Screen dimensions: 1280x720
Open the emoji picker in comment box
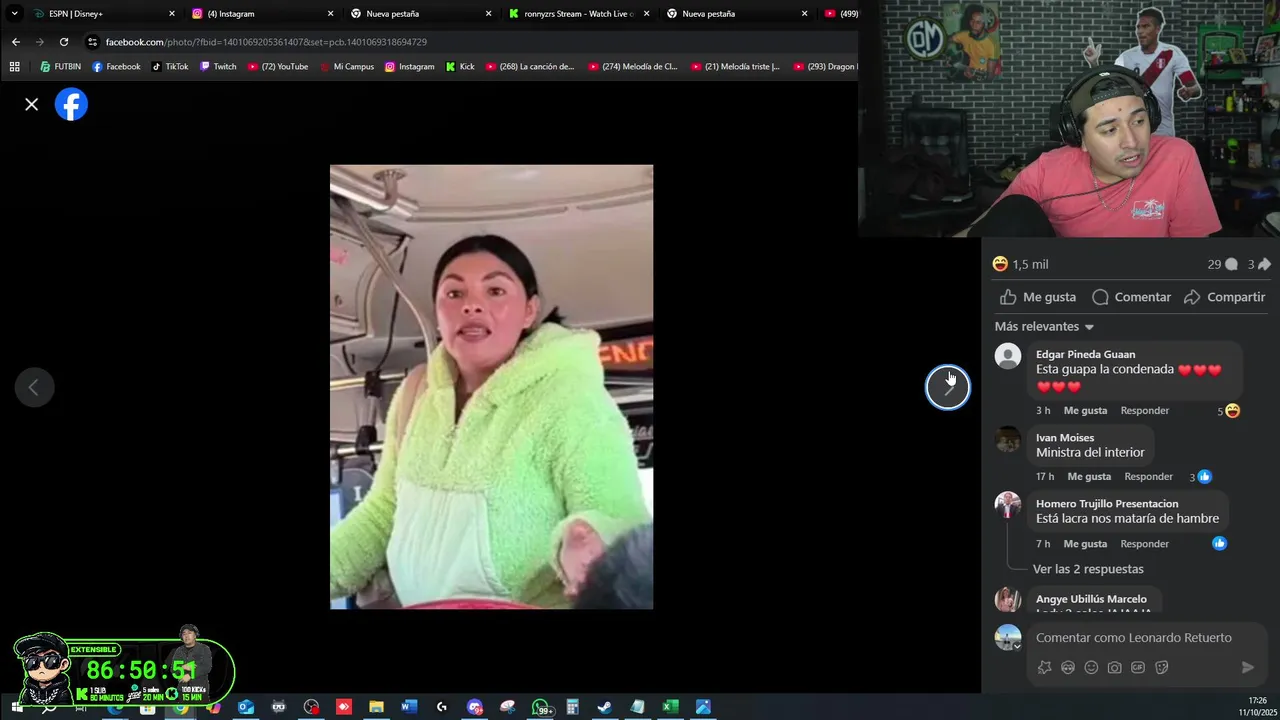pos(1091,667)
